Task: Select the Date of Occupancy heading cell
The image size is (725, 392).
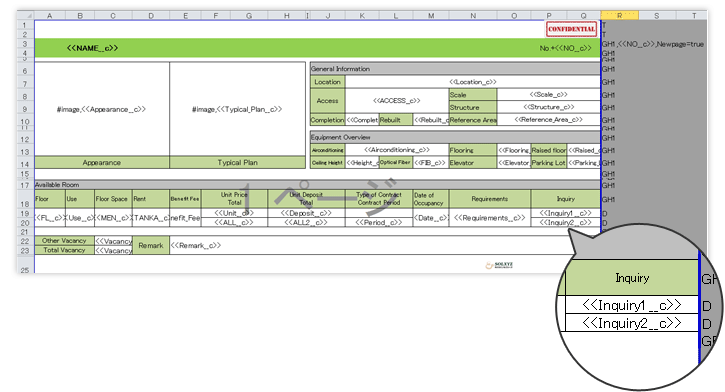Action: click(430, 199)
